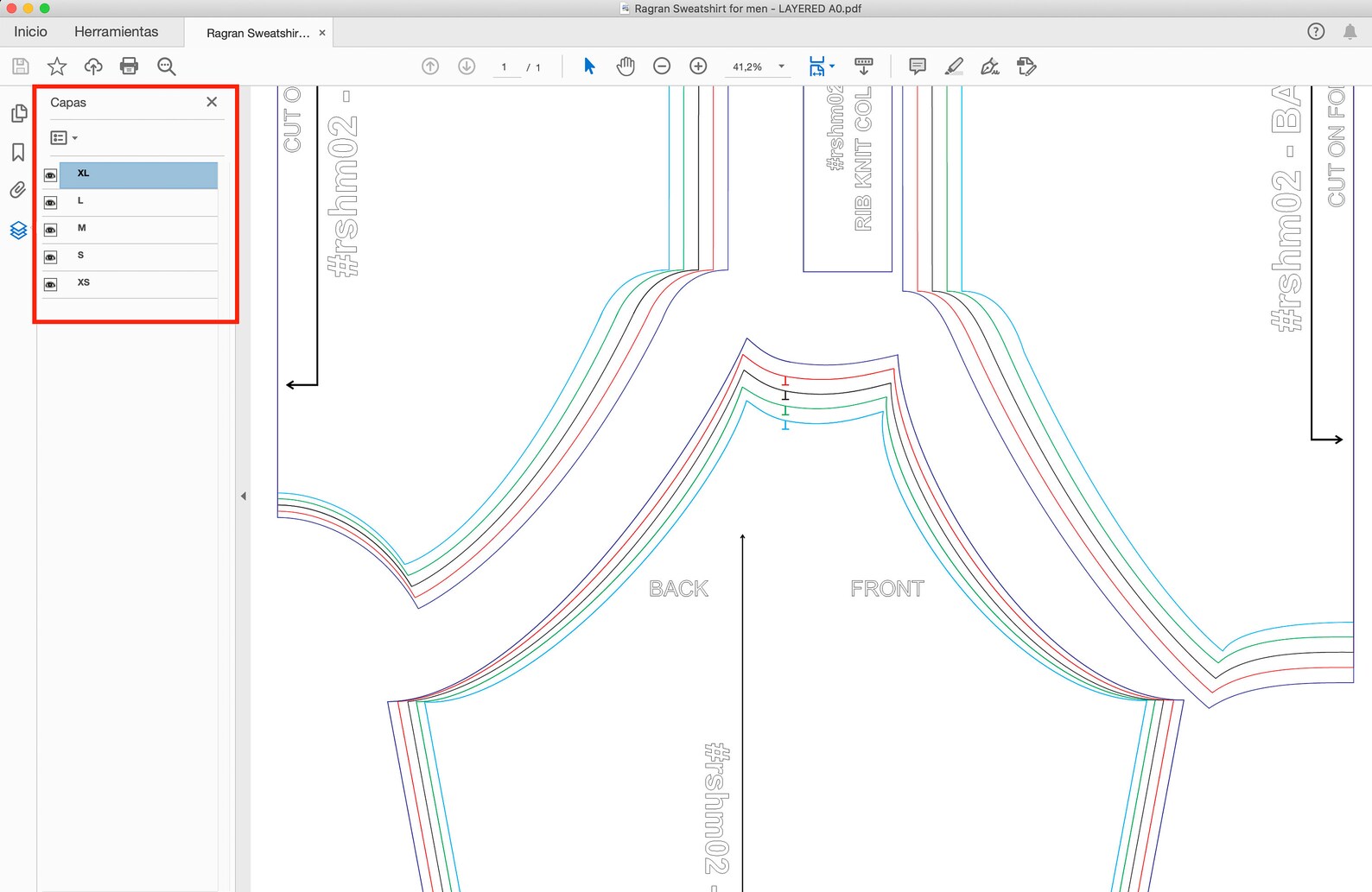Image resolution: width=1372 pixels, height=892 pixels.
Task: Hide the M layer eye icon
Action: pos(51,231)
